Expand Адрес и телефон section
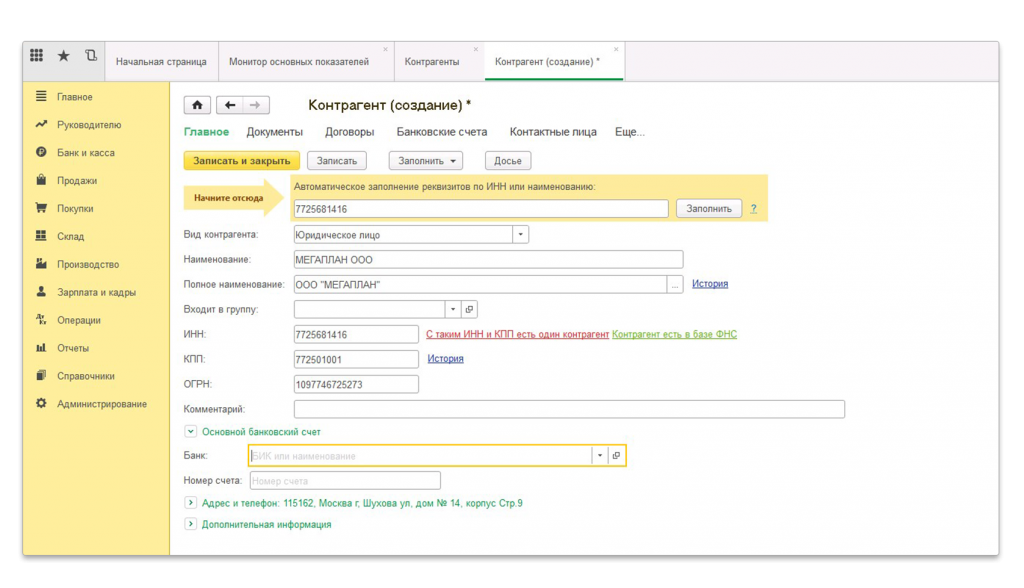The width and height of the screenshot is (1024, 588). point(190,502)
